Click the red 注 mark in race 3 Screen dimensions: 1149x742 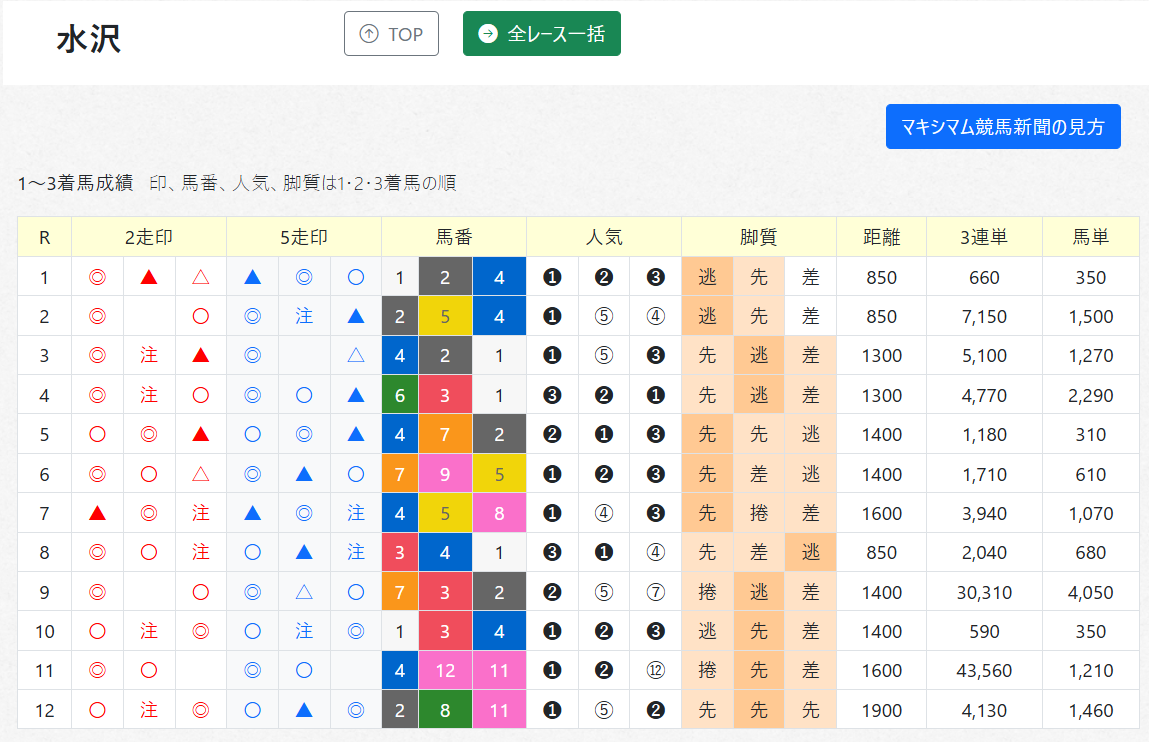[149, 355]
